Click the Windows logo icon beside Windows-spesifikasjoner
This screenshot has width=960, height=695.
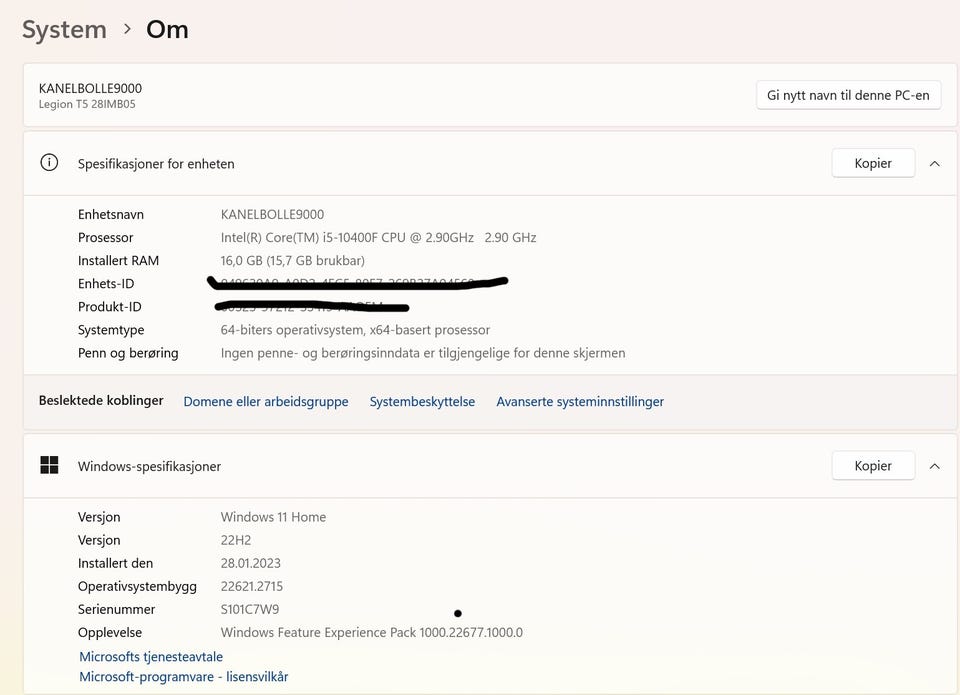point(49,465)
